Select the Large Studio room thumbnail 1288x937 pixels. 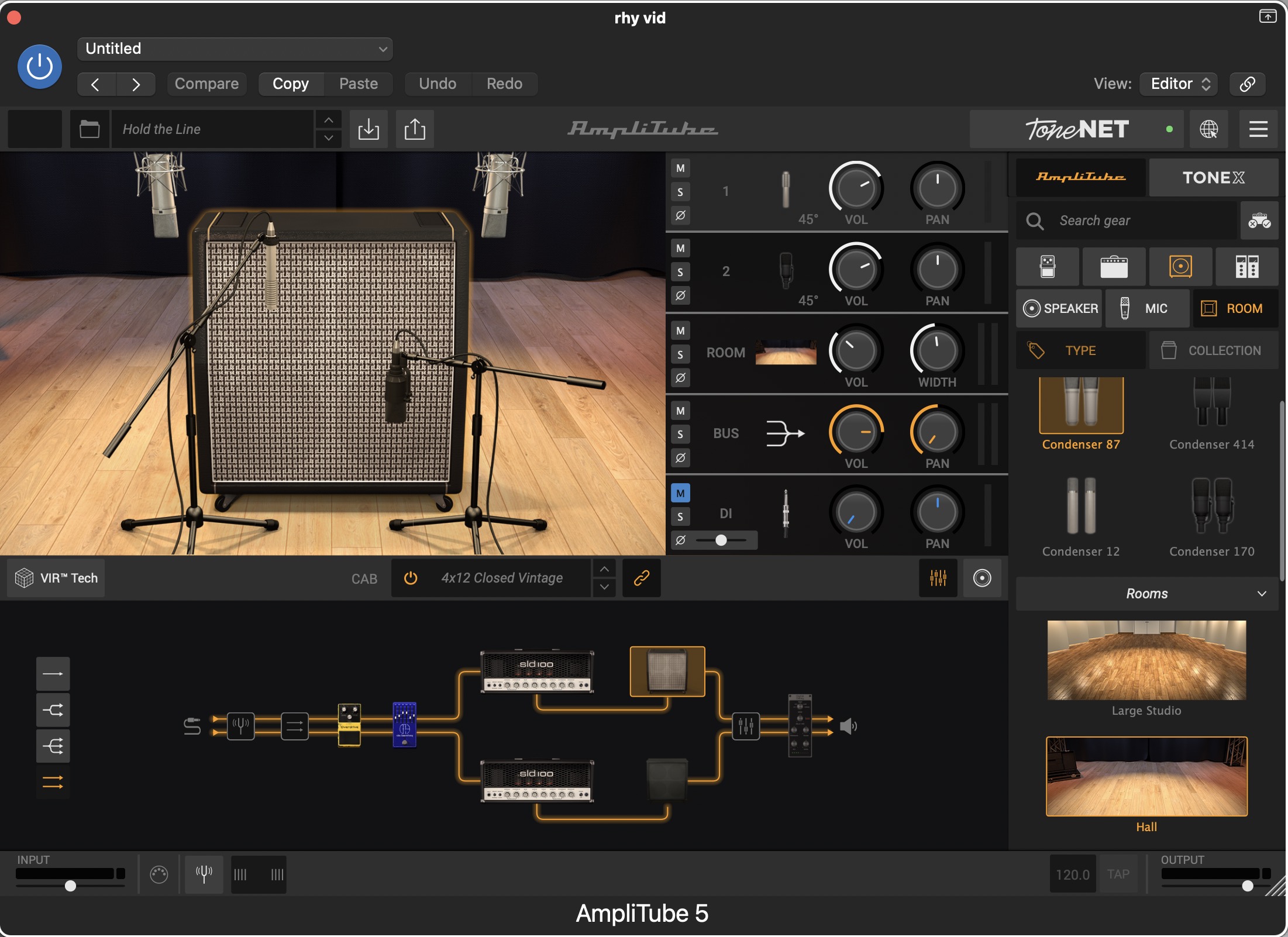1146,660
